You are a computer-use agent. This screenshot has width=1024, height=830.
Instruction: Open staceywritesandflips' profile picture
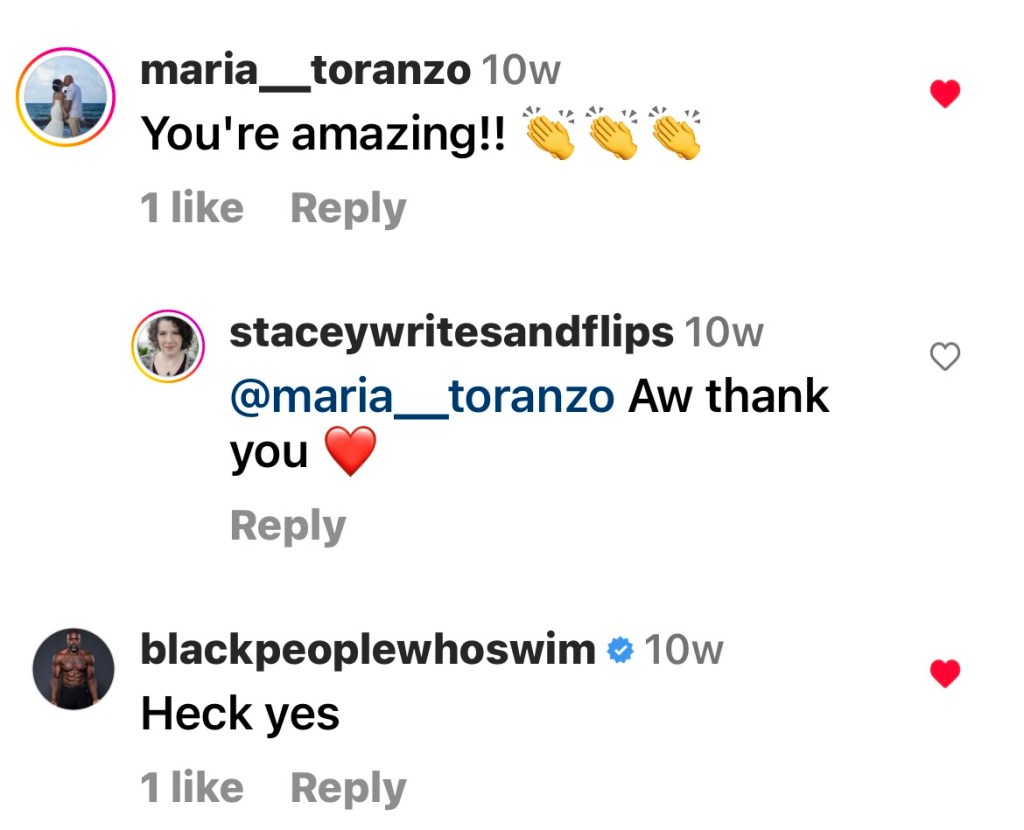(x=168, y=346)
